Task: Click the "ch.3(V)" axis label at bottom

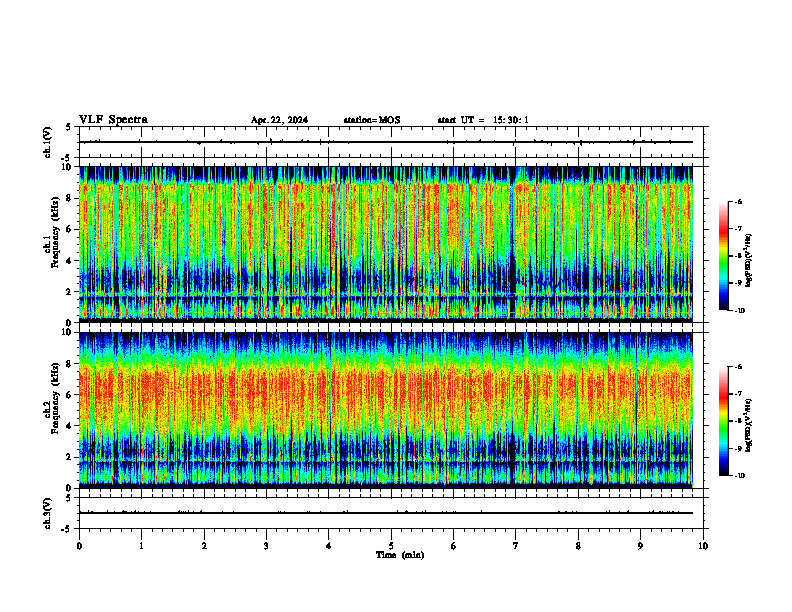Action: click(47, 513)
